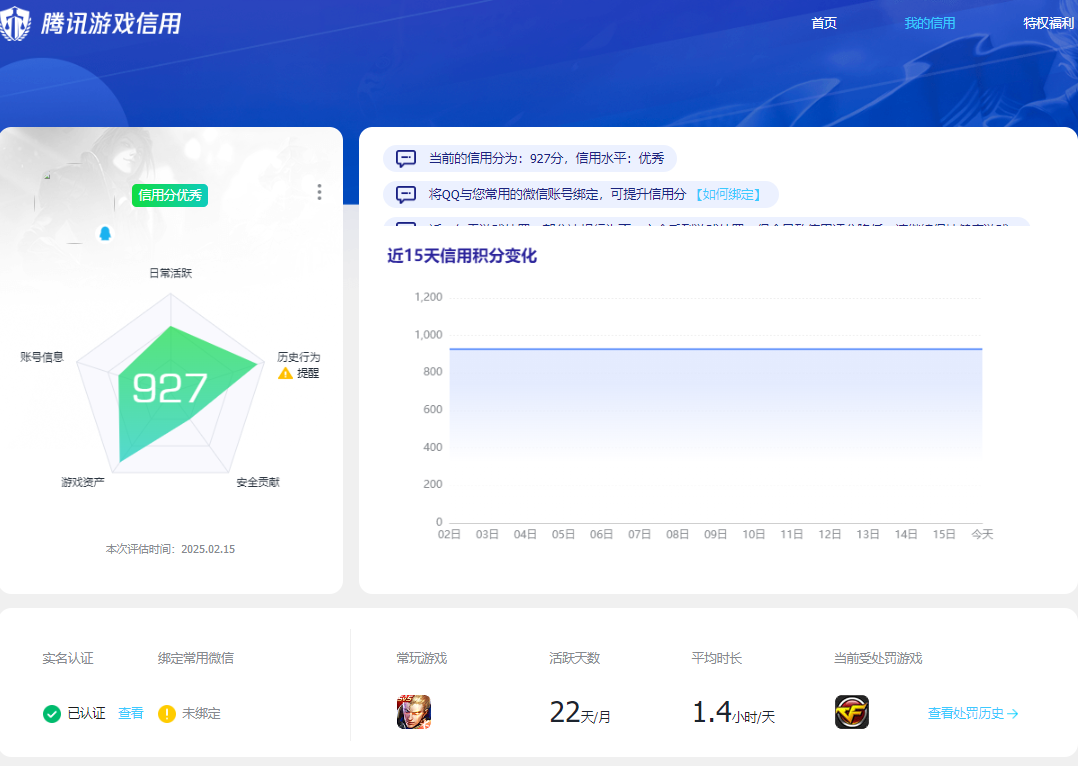Click the 安全贡献 radar label

pos(258,482)
